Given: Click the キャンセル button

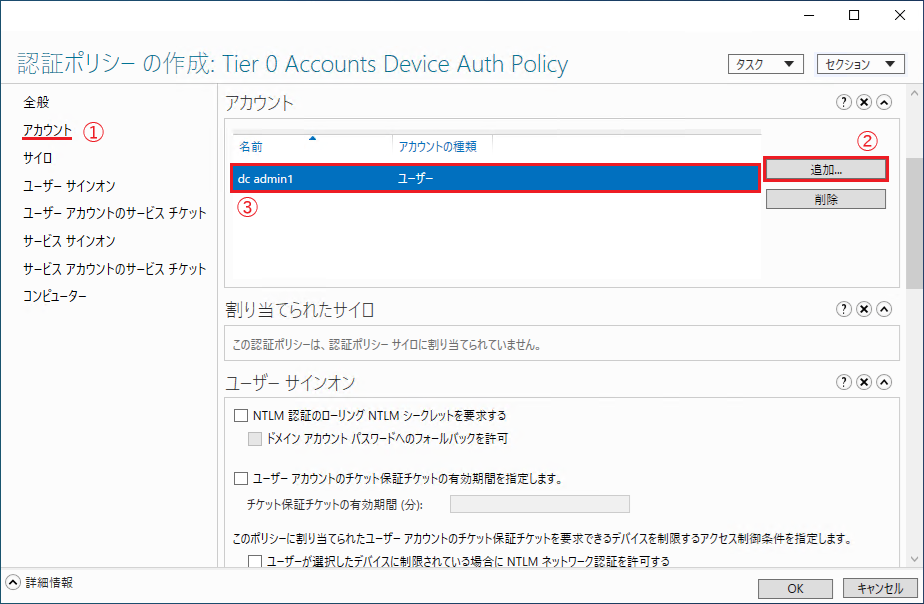Looking at the screenshot, I should pos(880,588).
